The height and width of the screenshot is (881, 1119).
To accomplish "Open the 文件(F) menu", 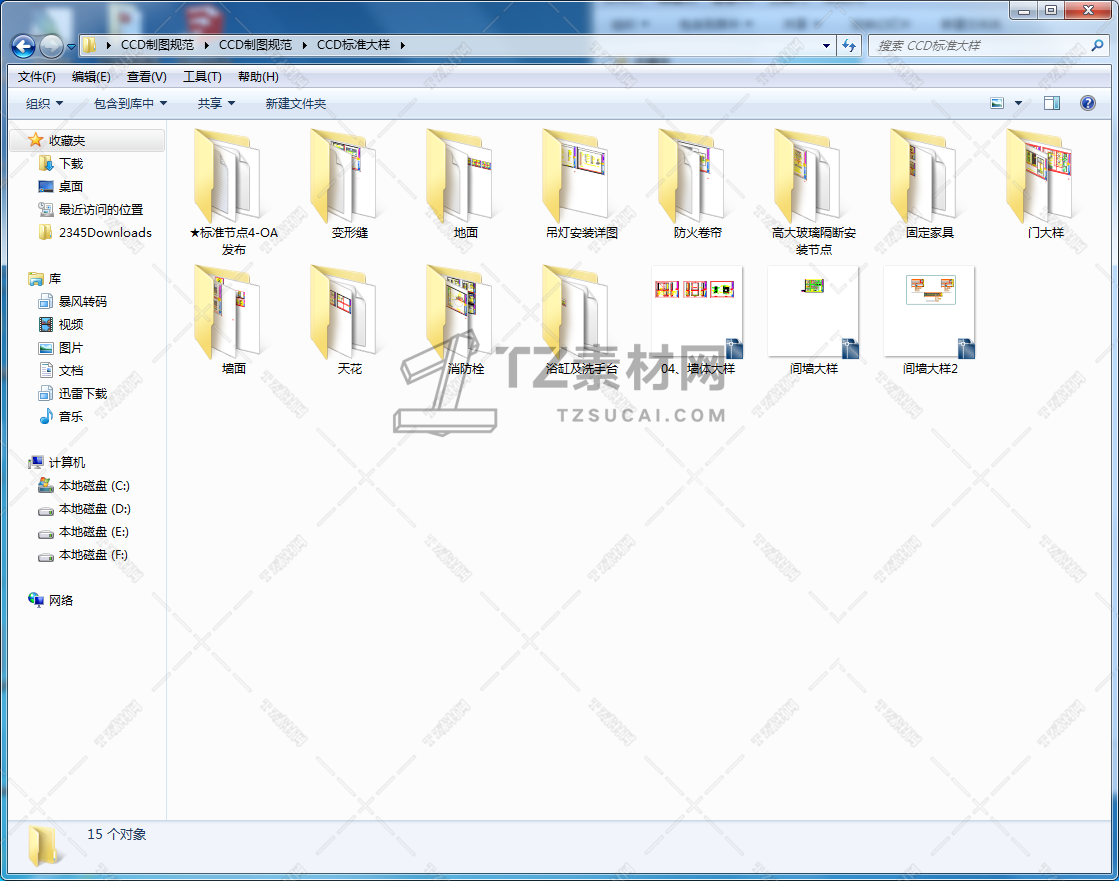I will coord(36,76).
